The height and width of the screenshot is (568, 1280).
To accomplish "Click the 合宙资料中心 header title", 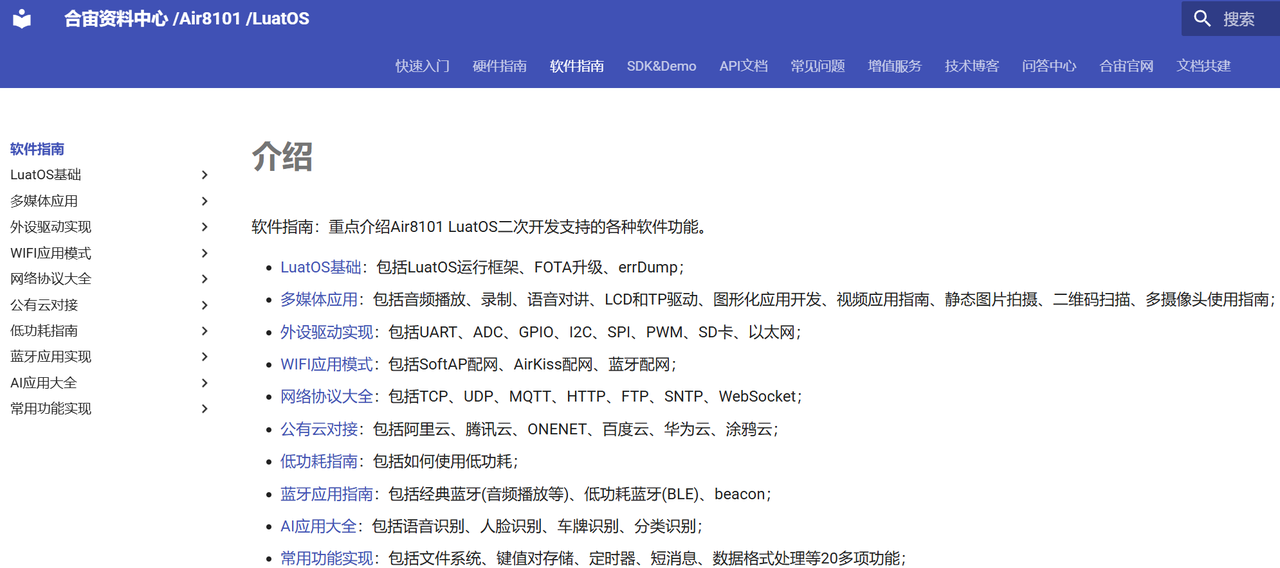I will [x=116, y=19].
